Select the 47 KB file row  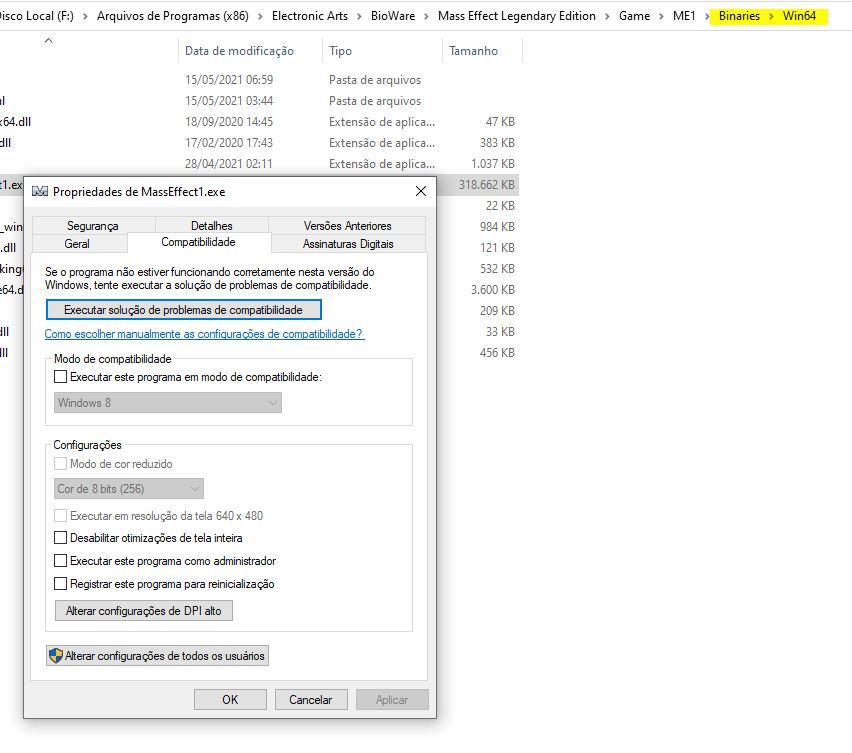[259, 122]
